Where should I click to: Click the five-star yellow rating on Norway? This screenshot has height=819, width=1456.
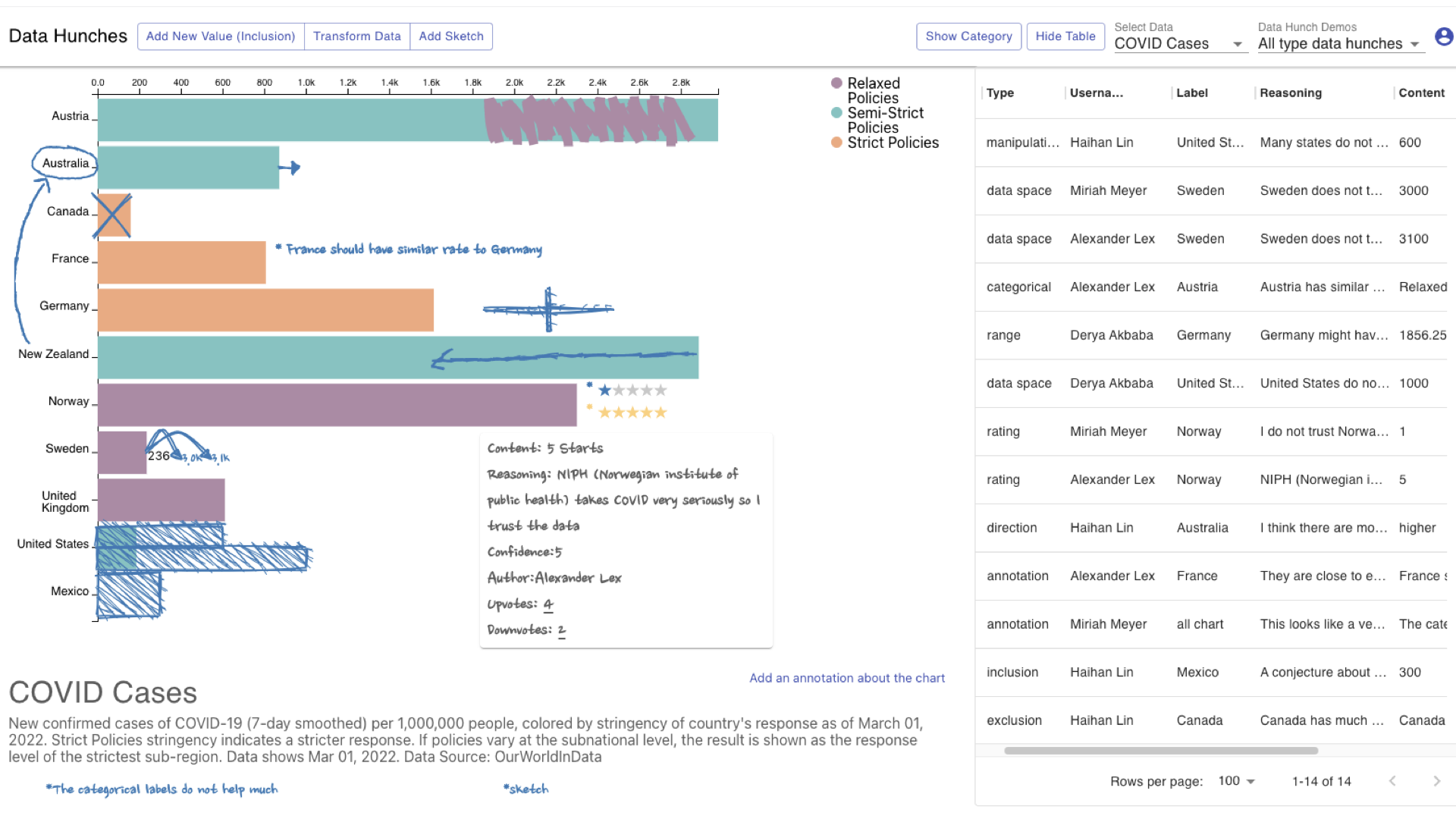pyautogui.click(x=633, y=413)
